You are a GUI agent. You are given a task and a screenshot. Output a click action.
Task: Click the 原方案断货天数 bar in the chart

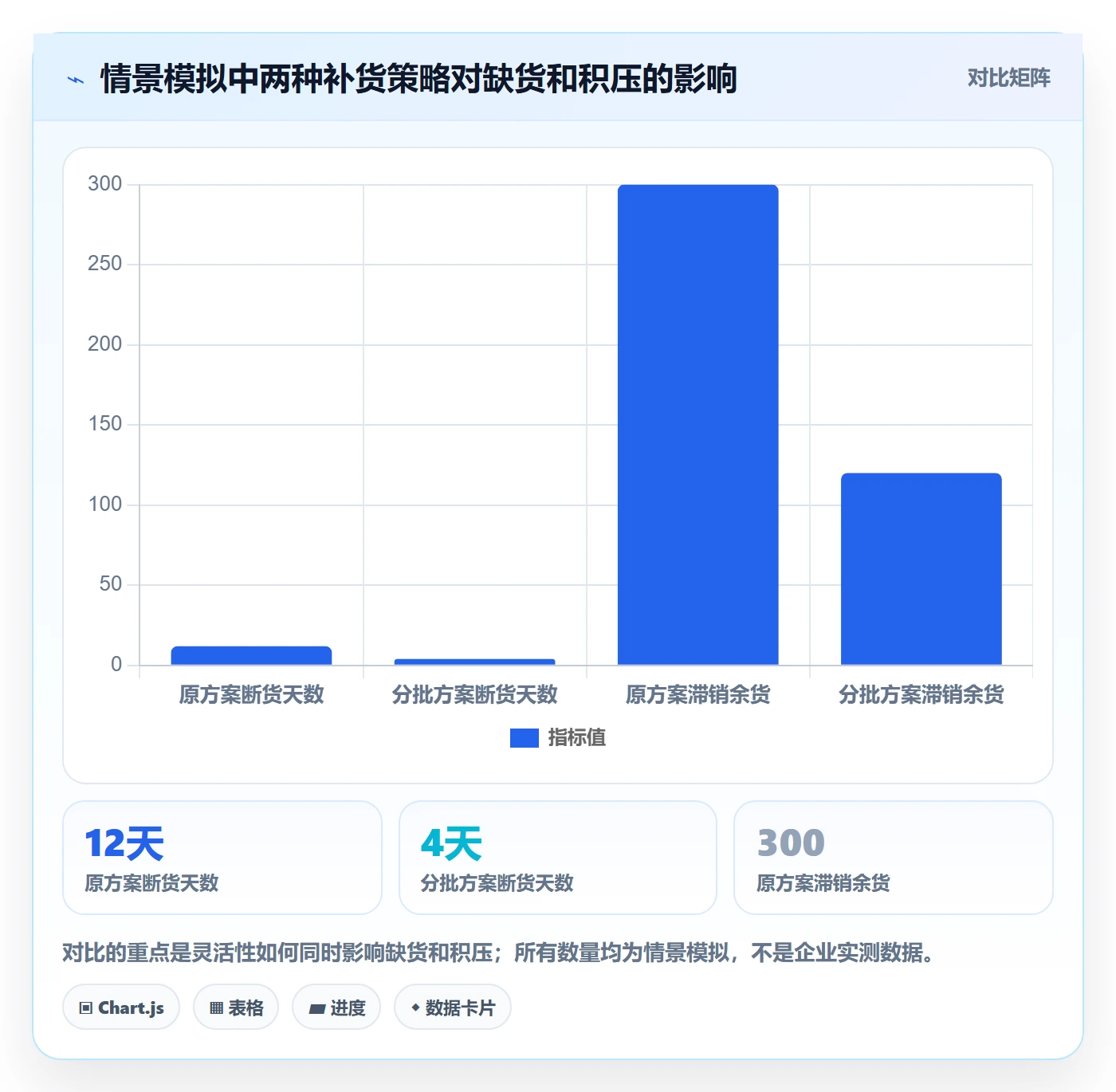(251, 655)
